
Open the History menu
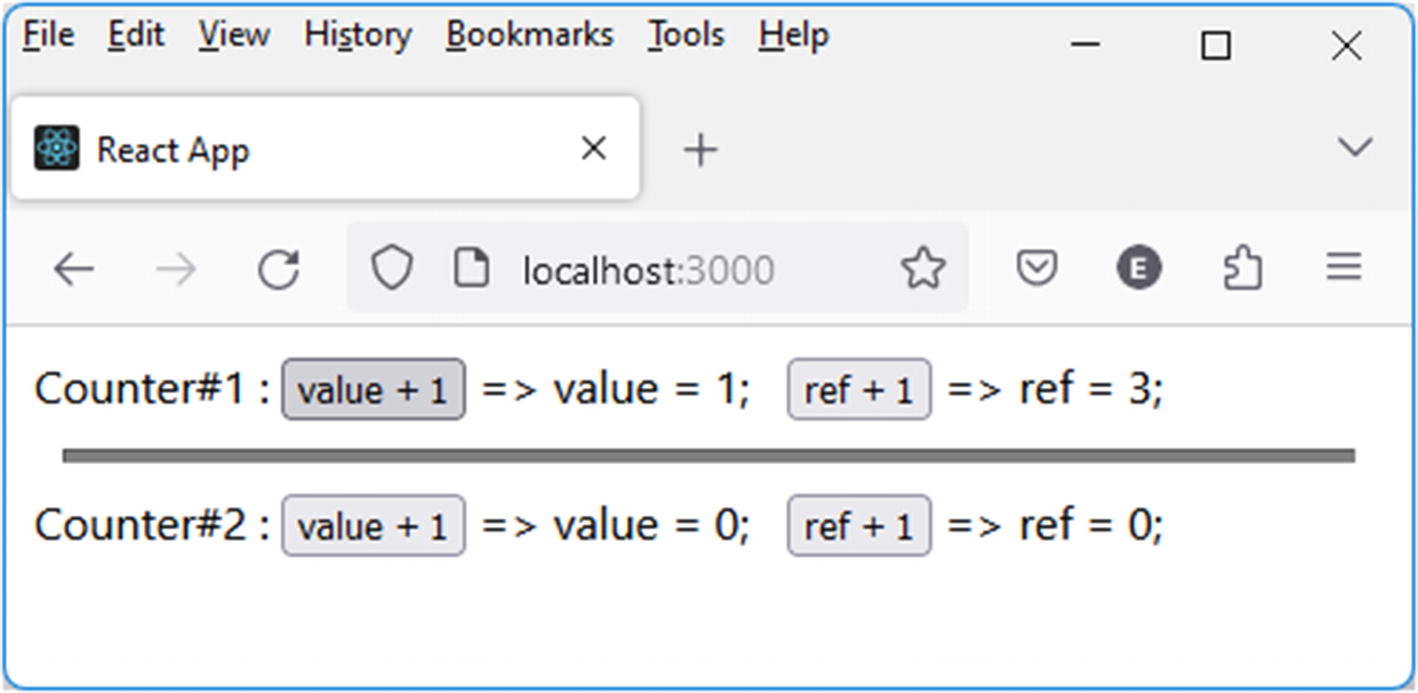point(358,35)
